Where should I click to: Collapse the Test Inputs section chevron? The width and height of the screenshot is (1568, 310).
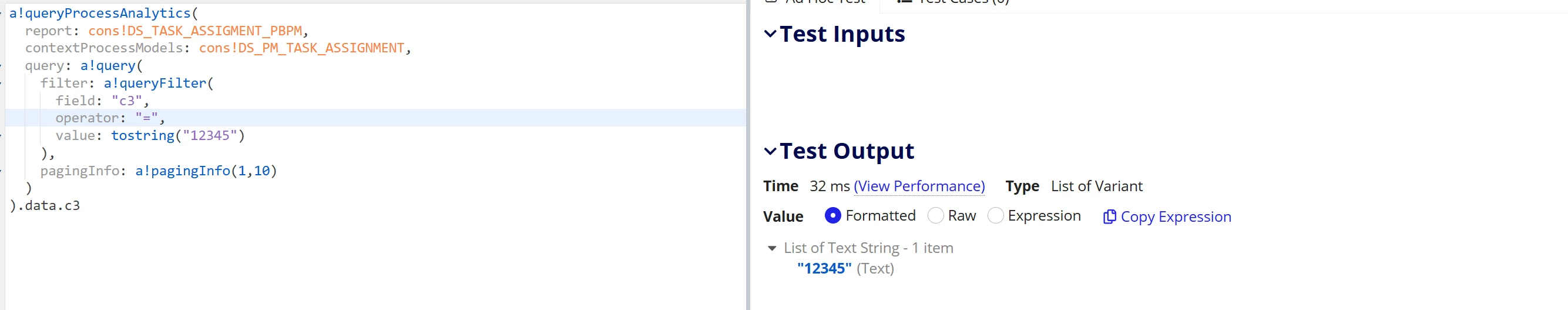(770, 34)
